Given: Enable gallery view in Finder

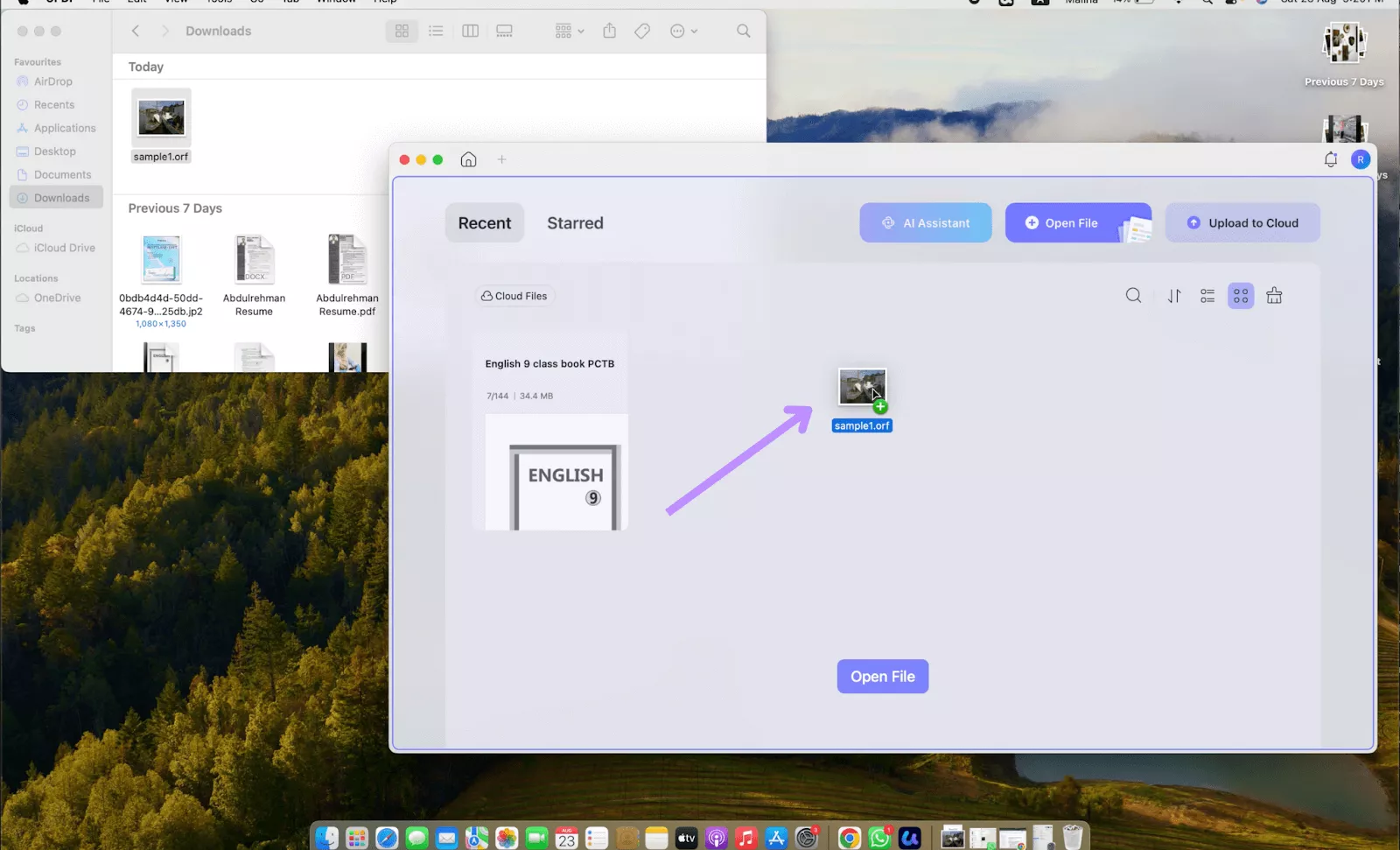Looking at the screenshot, I should (503, 31).
